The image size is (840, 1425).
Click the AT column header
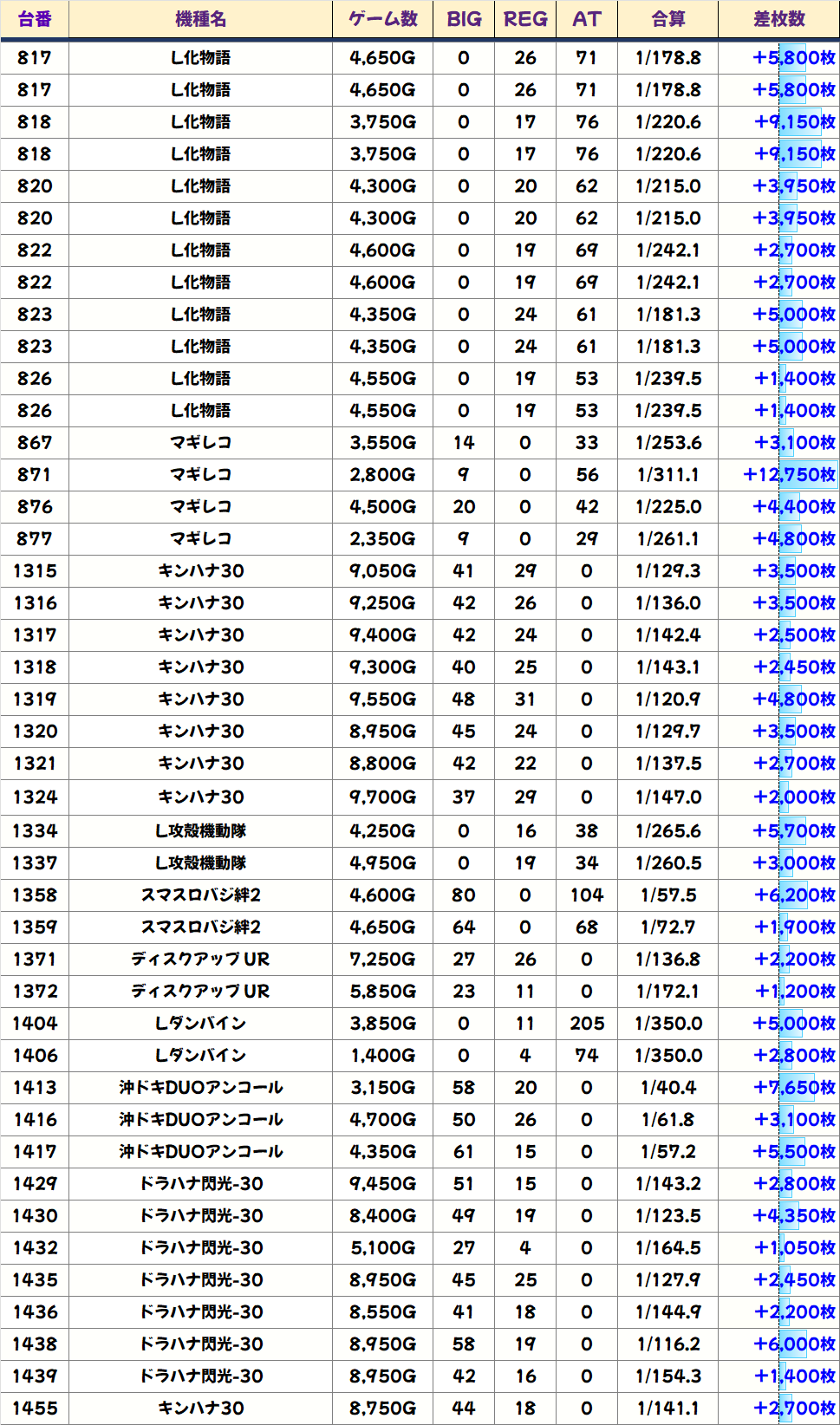587,19
